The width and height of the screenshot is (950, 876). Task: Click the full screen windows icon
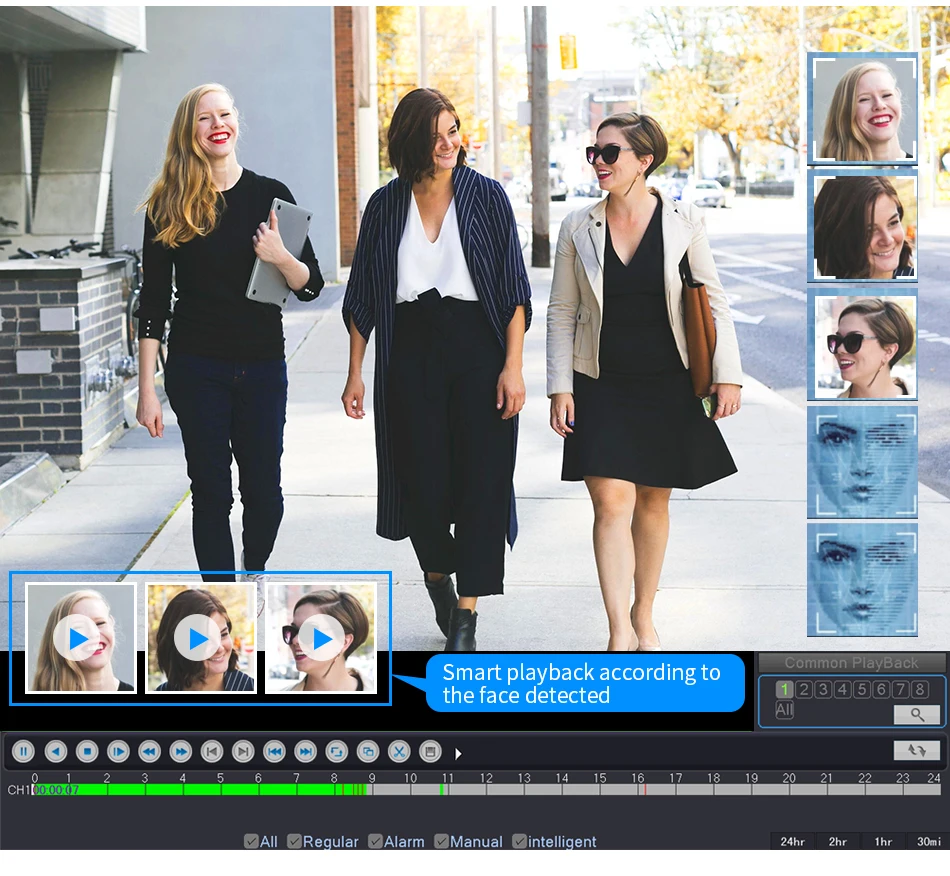pyautogui.click(x=368, y=752)
